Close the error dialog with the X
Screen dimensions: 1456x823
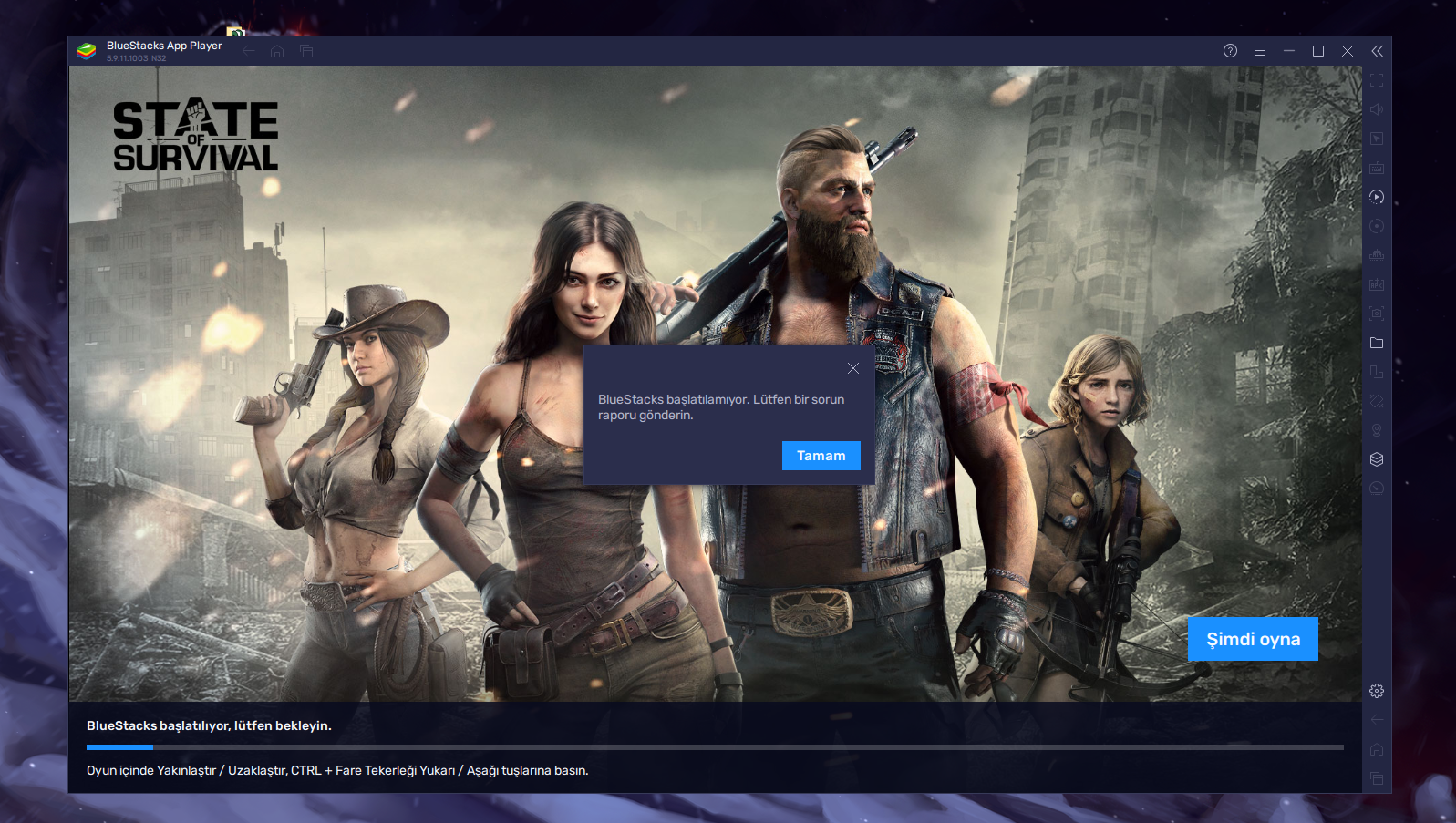853,368
